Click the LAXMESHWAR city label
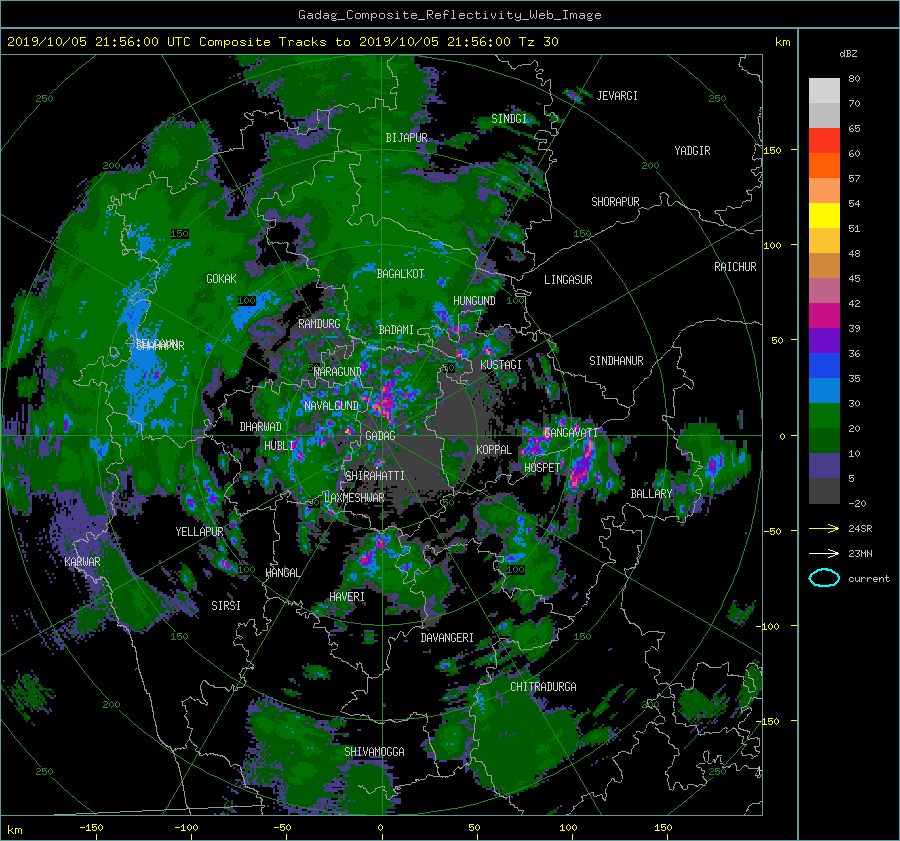This screenshot has height=841, width=900. pos(354,498)
